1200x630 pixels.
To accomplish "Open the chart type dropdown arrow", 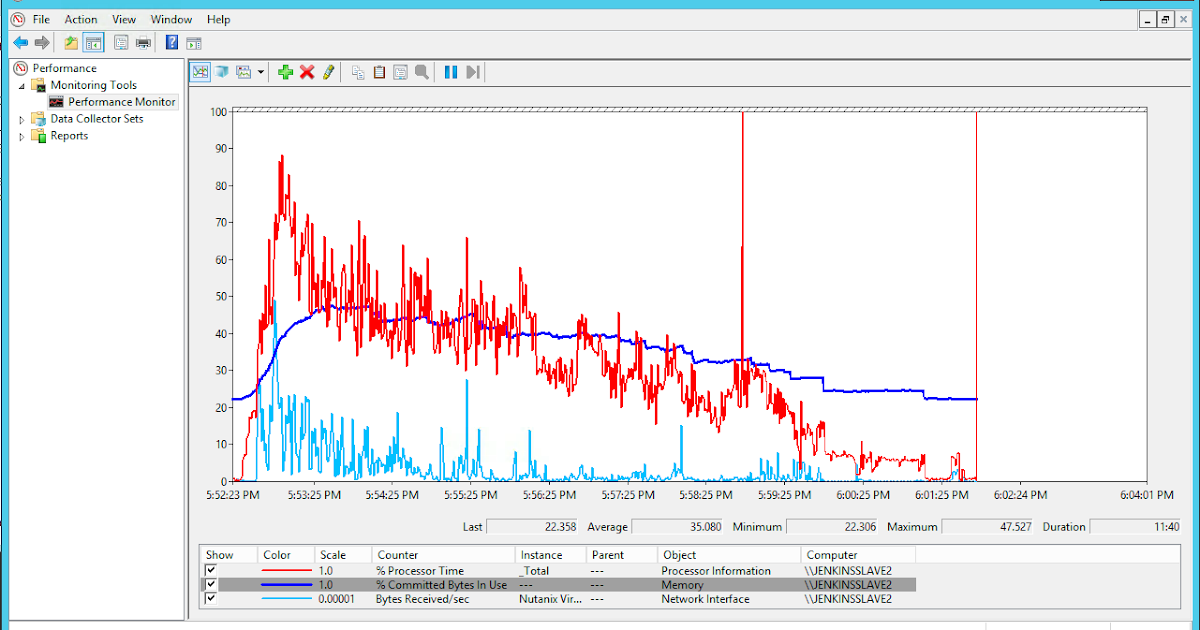I will (261, 71).
